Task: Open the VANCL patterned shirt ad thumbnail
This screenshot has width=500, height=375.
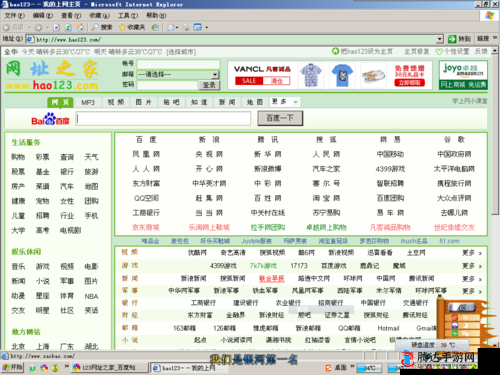Action: [x=311, y=75]
